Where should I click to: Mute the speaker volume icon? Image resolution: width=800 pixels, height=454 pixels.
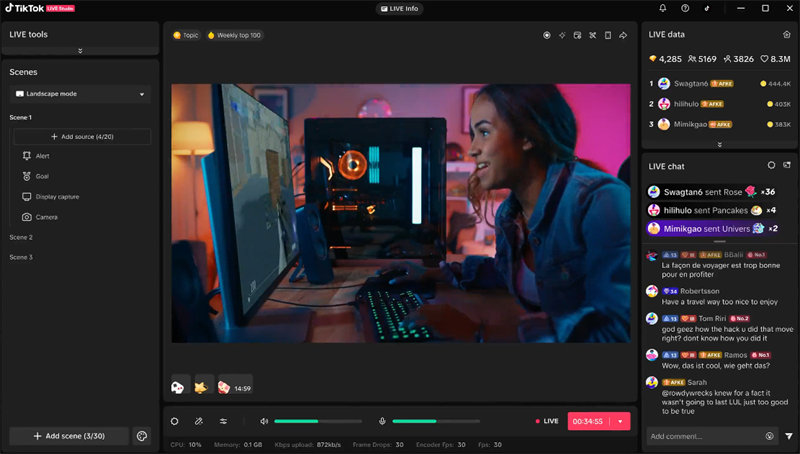(264, 421)
